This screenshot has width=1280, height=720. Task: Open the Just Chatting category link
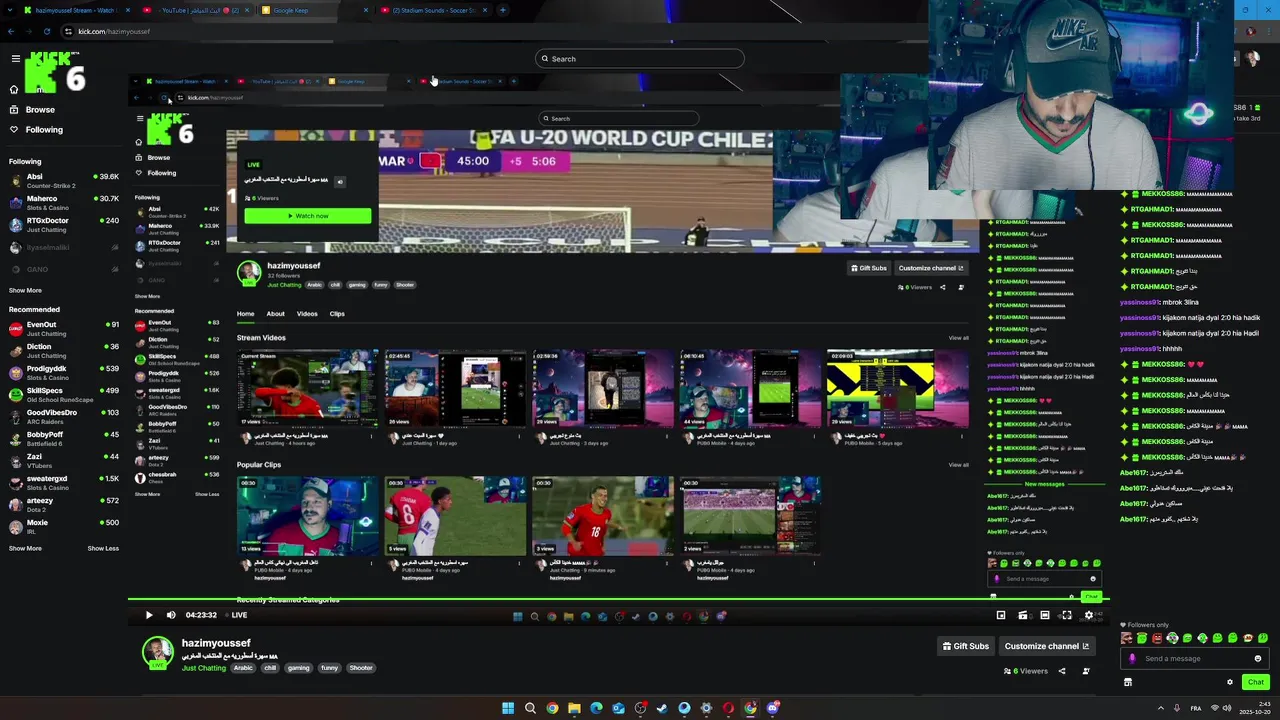[204, 668]
